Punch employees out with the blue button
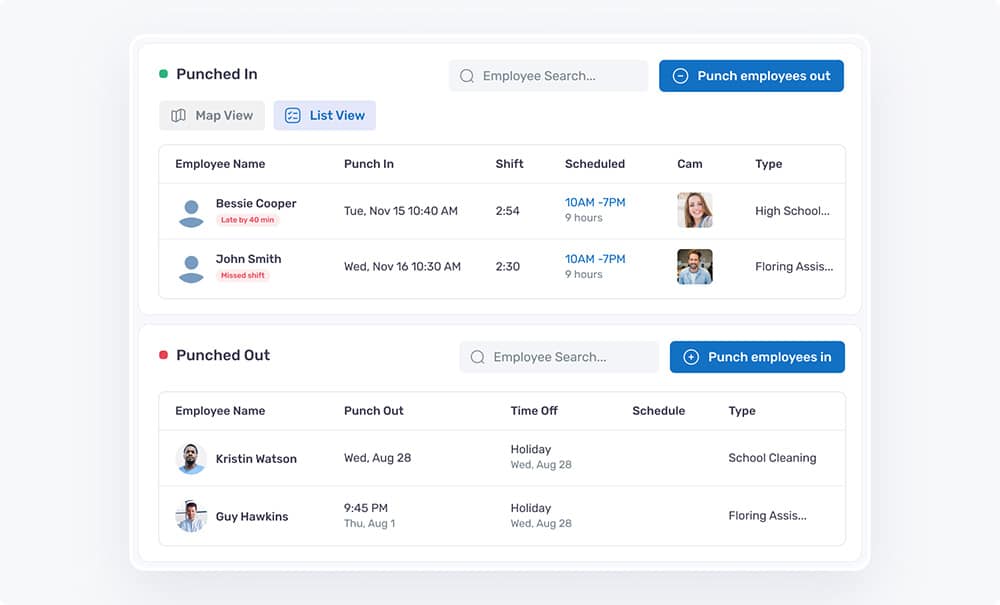 751,76
